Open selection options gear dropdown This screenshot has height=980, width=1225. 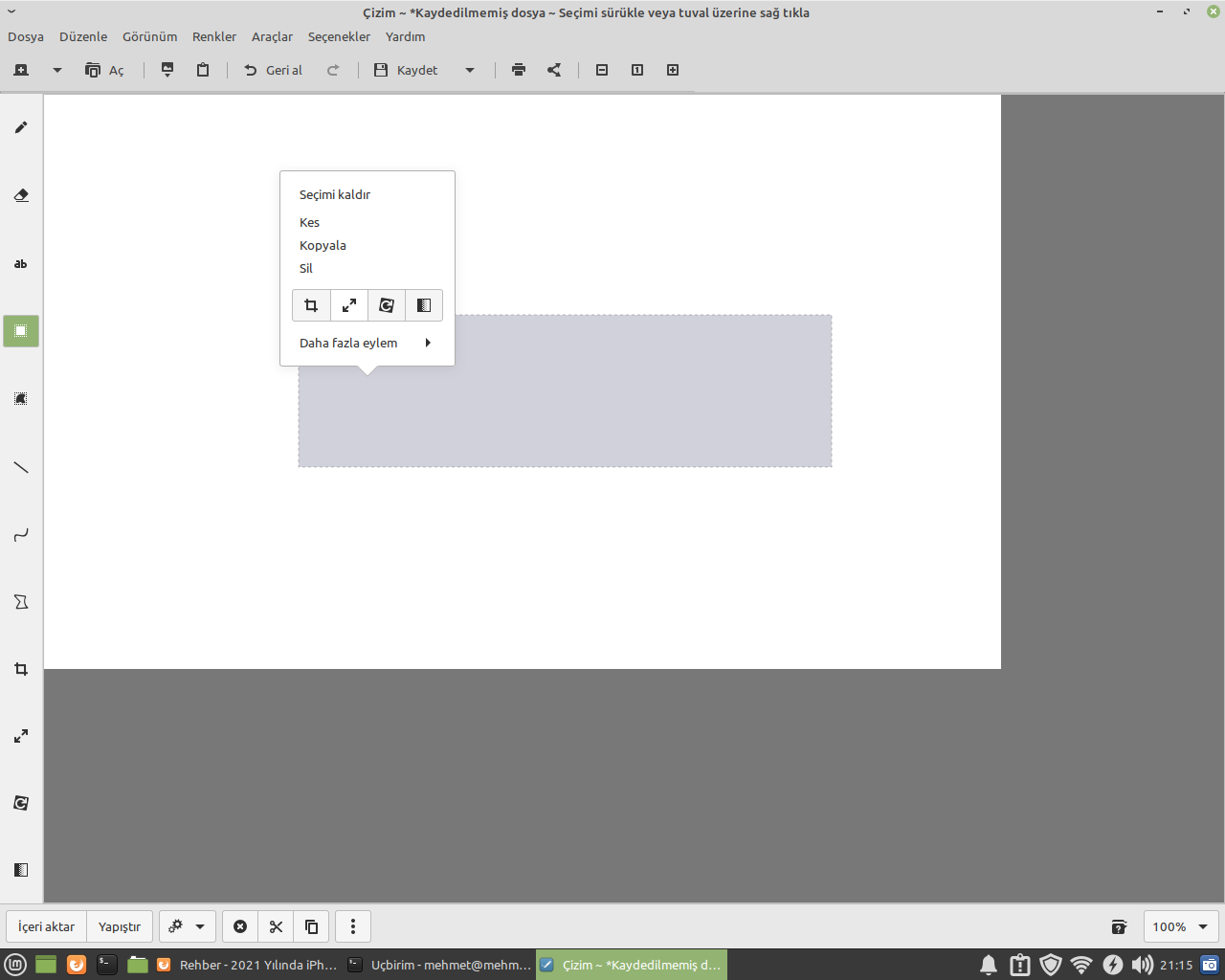click(x=188, y=926)
